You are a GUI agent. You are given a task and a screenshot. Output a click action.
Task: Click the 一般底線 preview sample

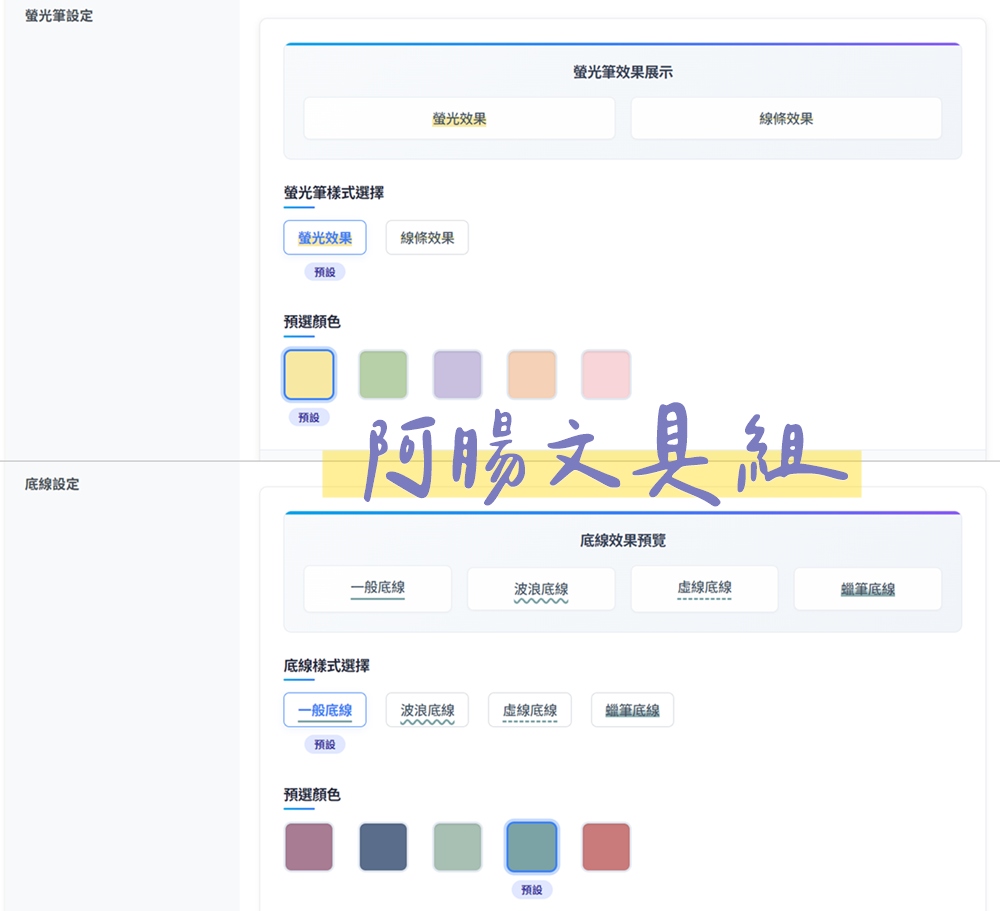coord(377,589)
